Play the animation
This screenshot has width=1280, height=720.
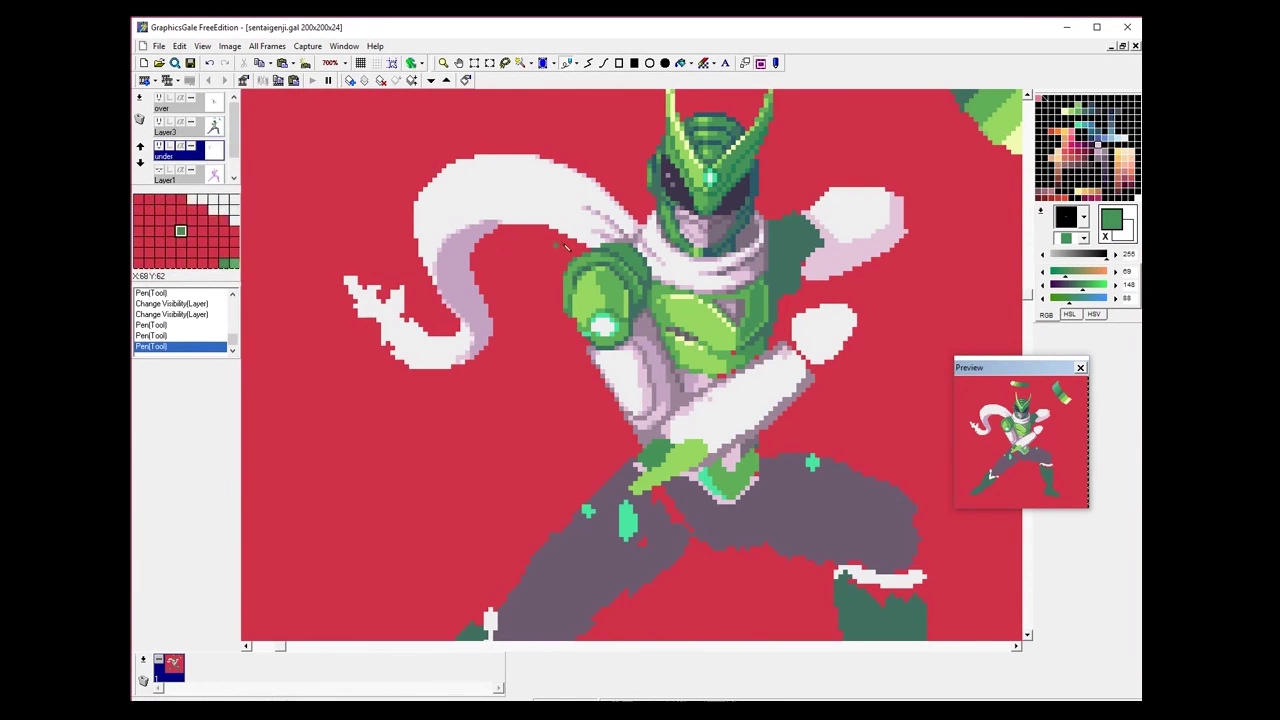[x=313, y=80]
